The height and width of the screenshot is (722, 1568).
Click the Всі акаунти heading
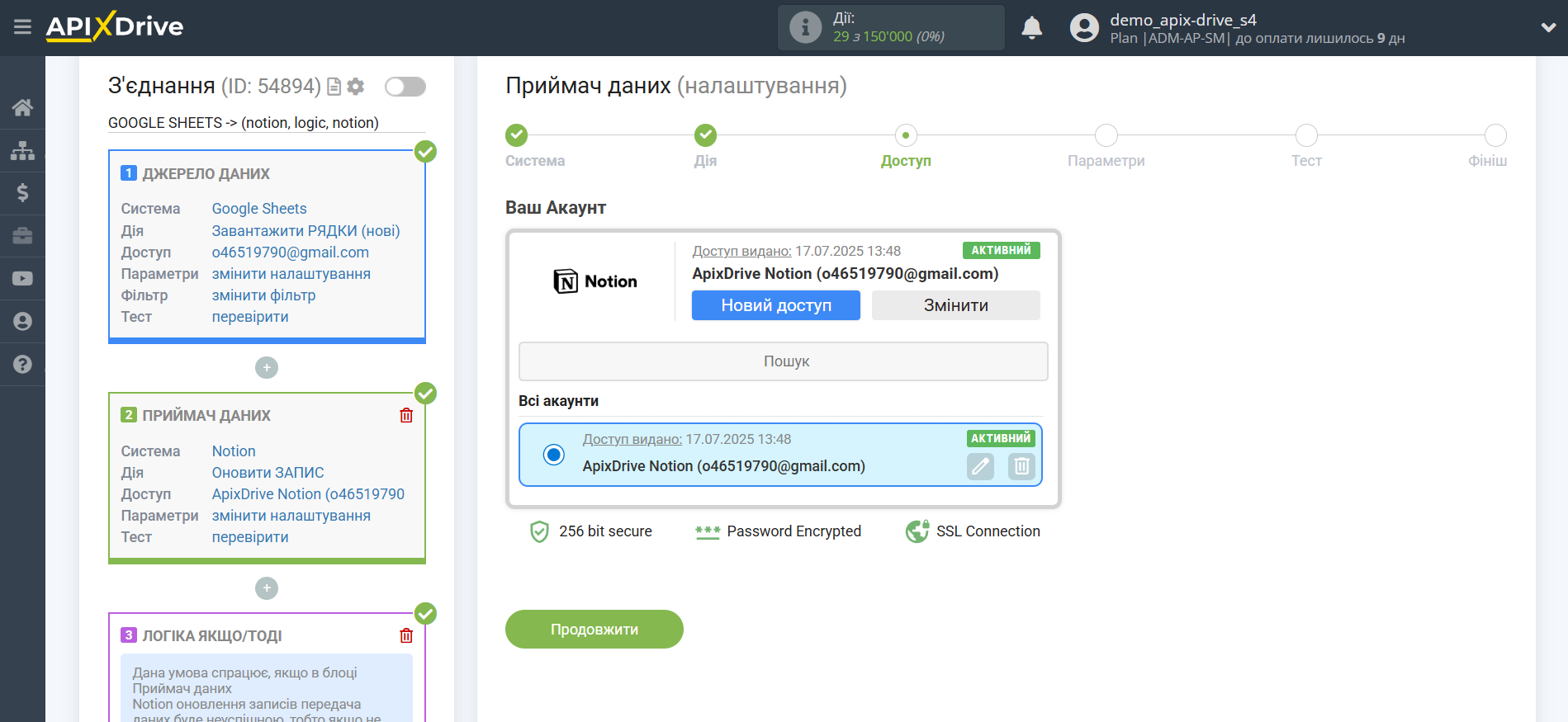pos(558,401)
